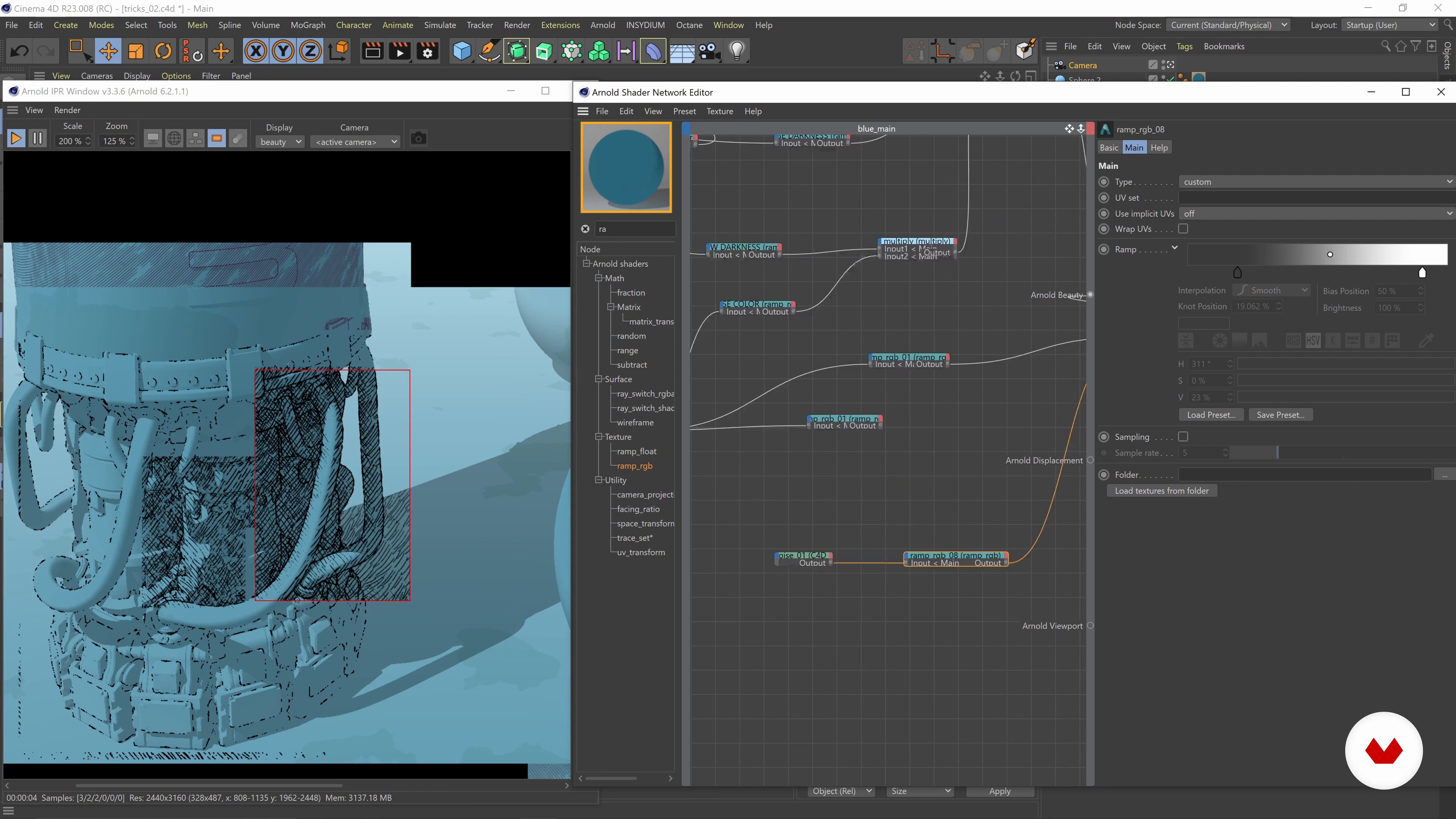Click Render View clapperboard icon
The image size is (1456, 819).
point(372,52)
